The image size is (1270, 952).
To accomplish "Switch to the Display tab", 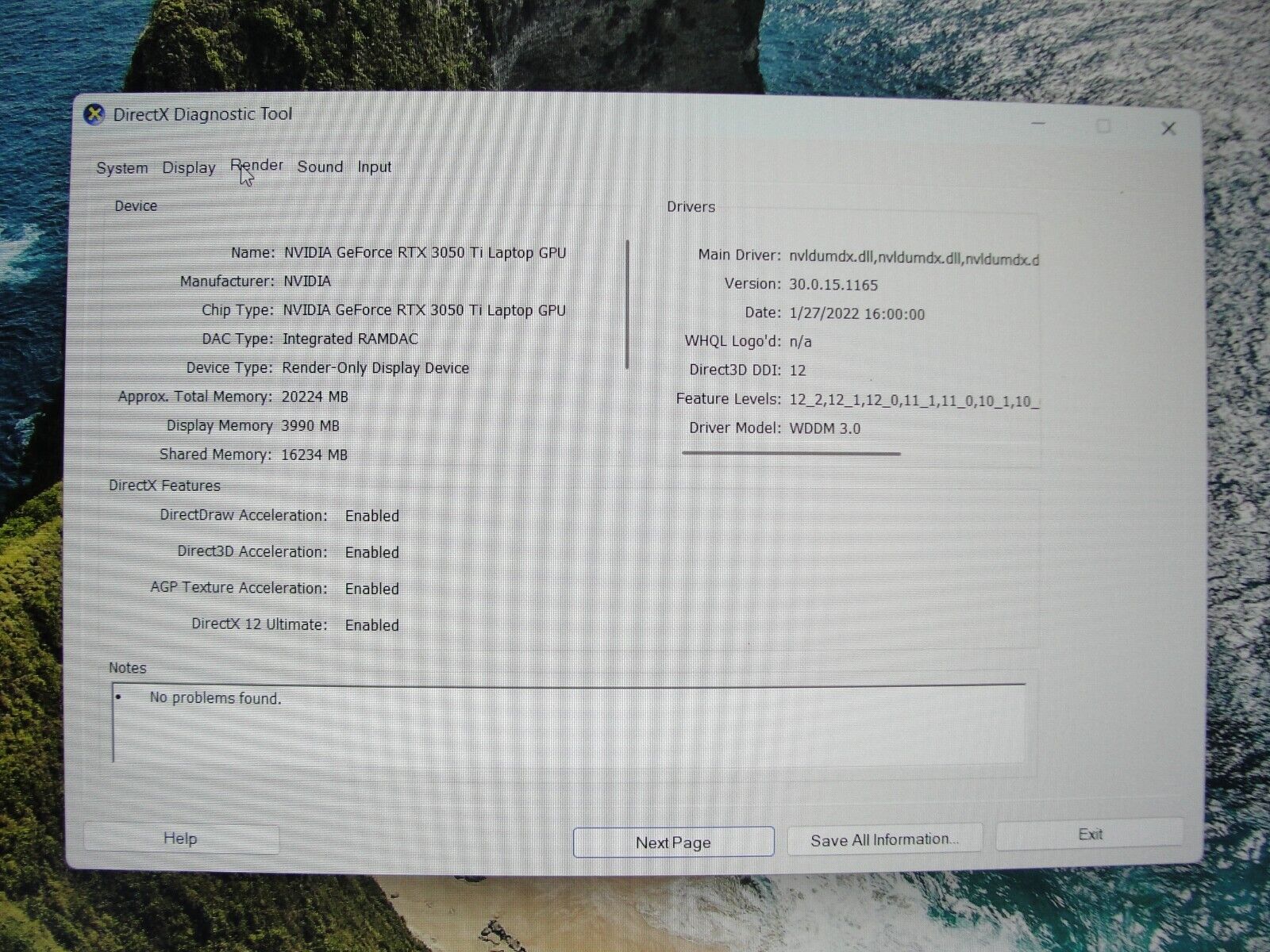I will 189,167.
